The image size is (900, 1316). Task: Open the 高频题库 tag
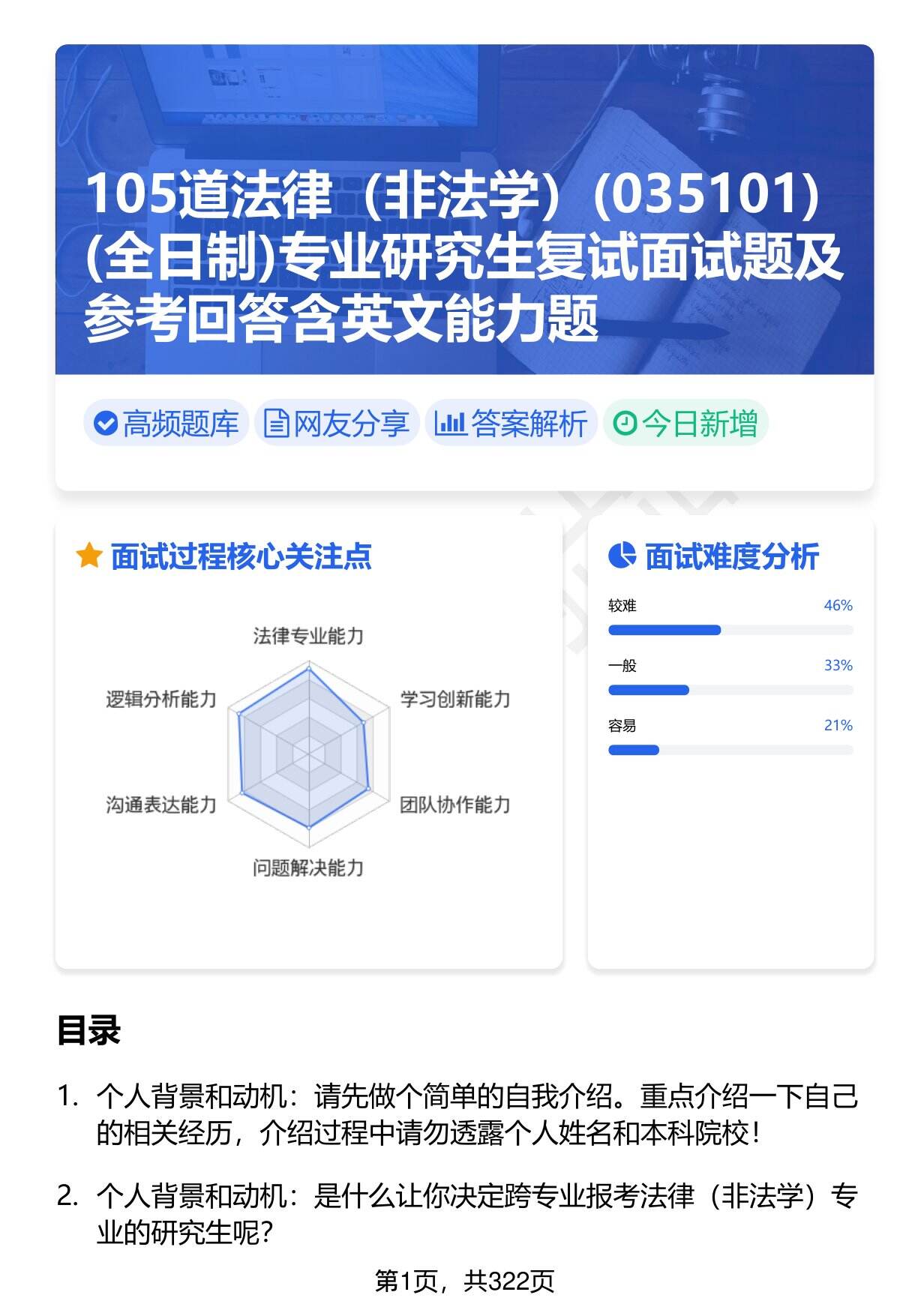tap(166, 424)
